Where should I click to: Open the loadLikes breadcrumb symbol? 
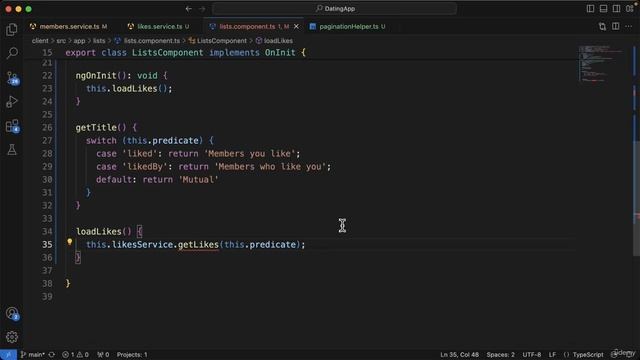coord(274,41)
